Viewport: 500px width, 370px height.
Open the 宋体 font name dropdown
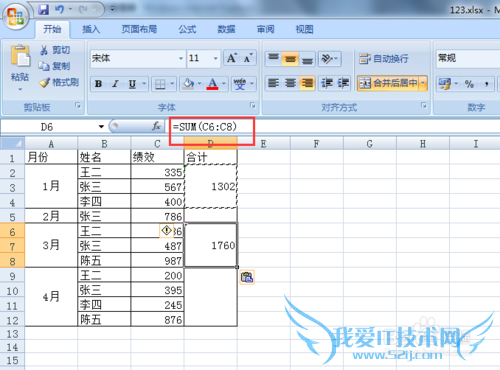181,58
